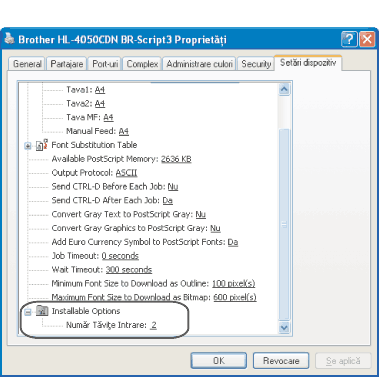The image size is (379, 377).
Task: Select the Output Protocol label
Action: [82, 173]
